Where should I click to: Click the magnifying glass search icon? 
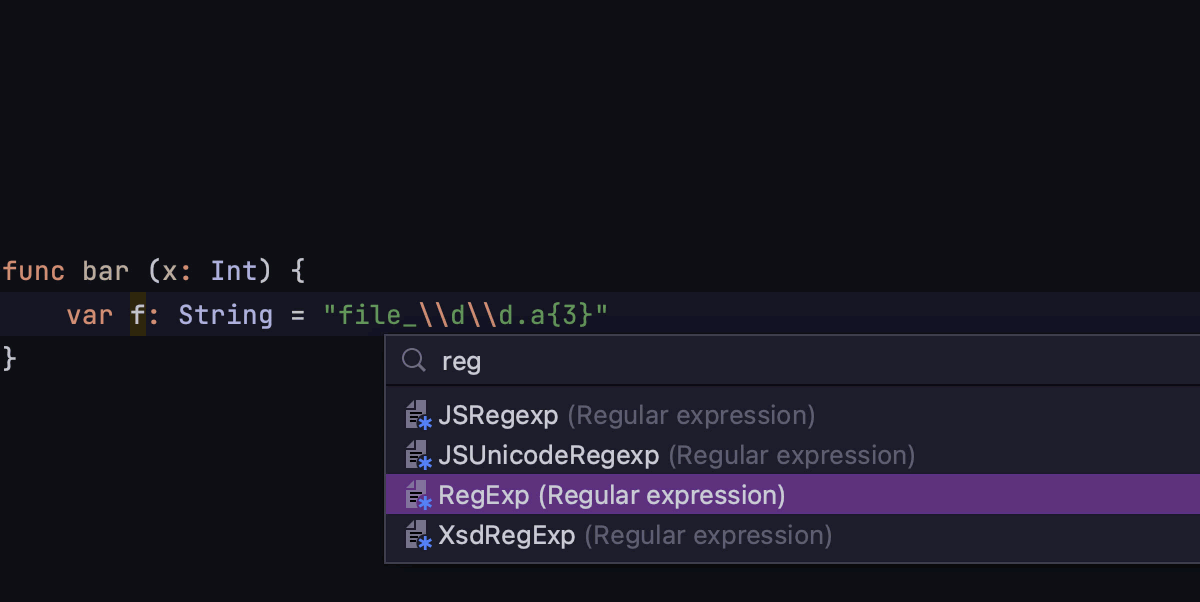(x=414, y=361)
